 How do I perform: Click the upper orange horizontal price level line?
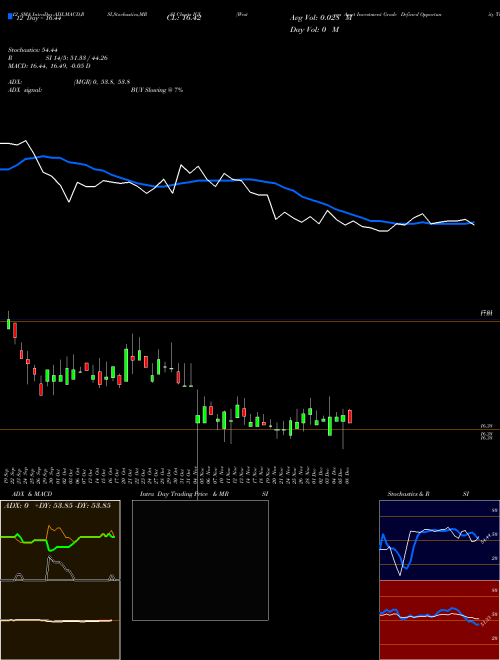tap(250, 322)
